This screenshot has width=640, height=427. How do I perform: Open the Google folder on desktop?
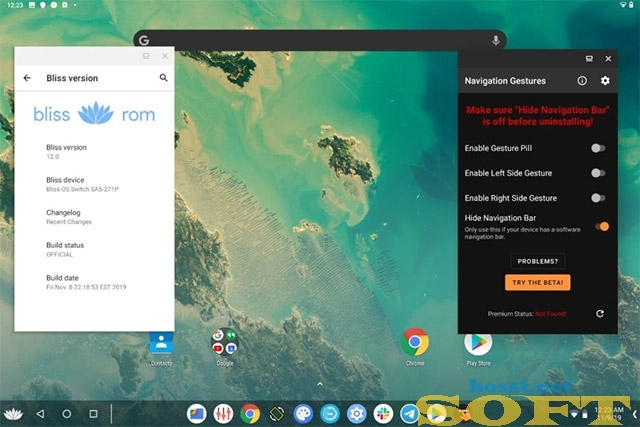(224, 347)
